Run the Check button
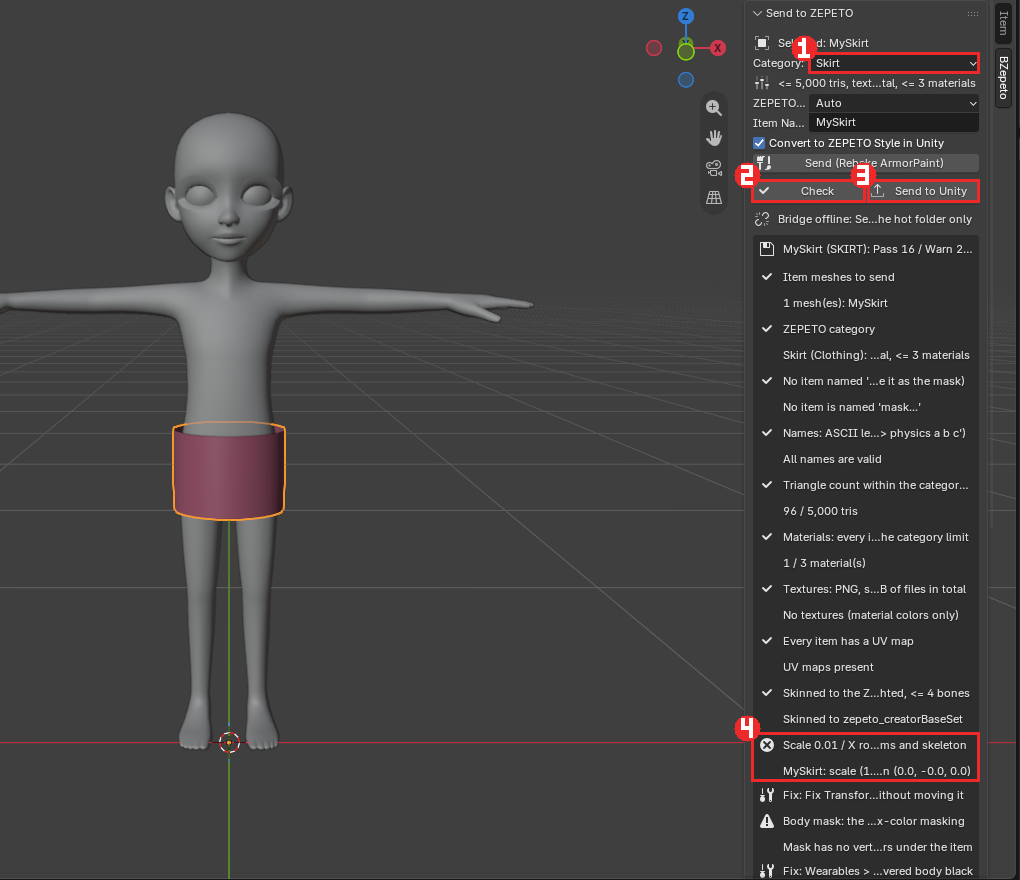Screen dimensions: 1020x880 (x=809, y=191)
